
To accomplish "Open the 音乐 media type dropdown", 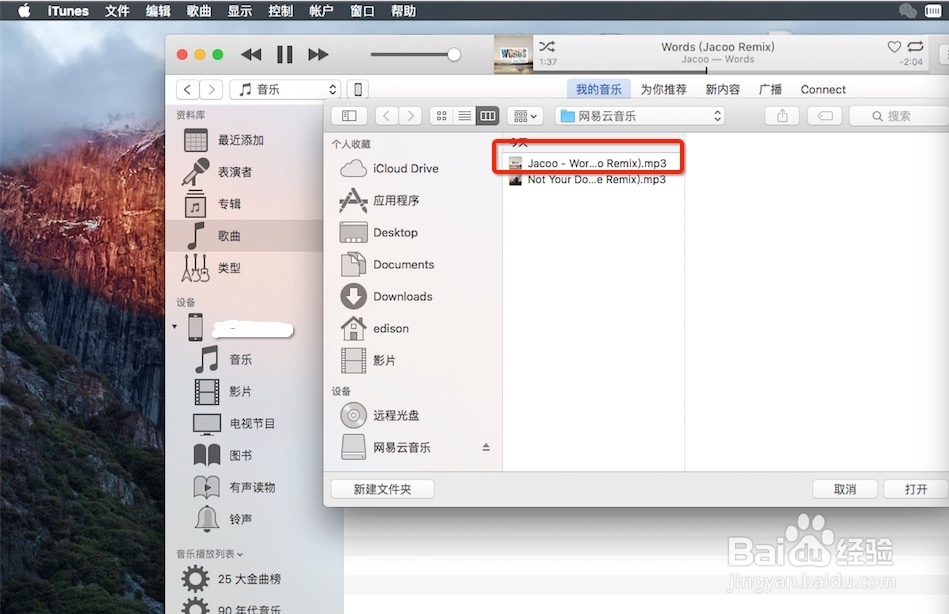I will point(285,90).
